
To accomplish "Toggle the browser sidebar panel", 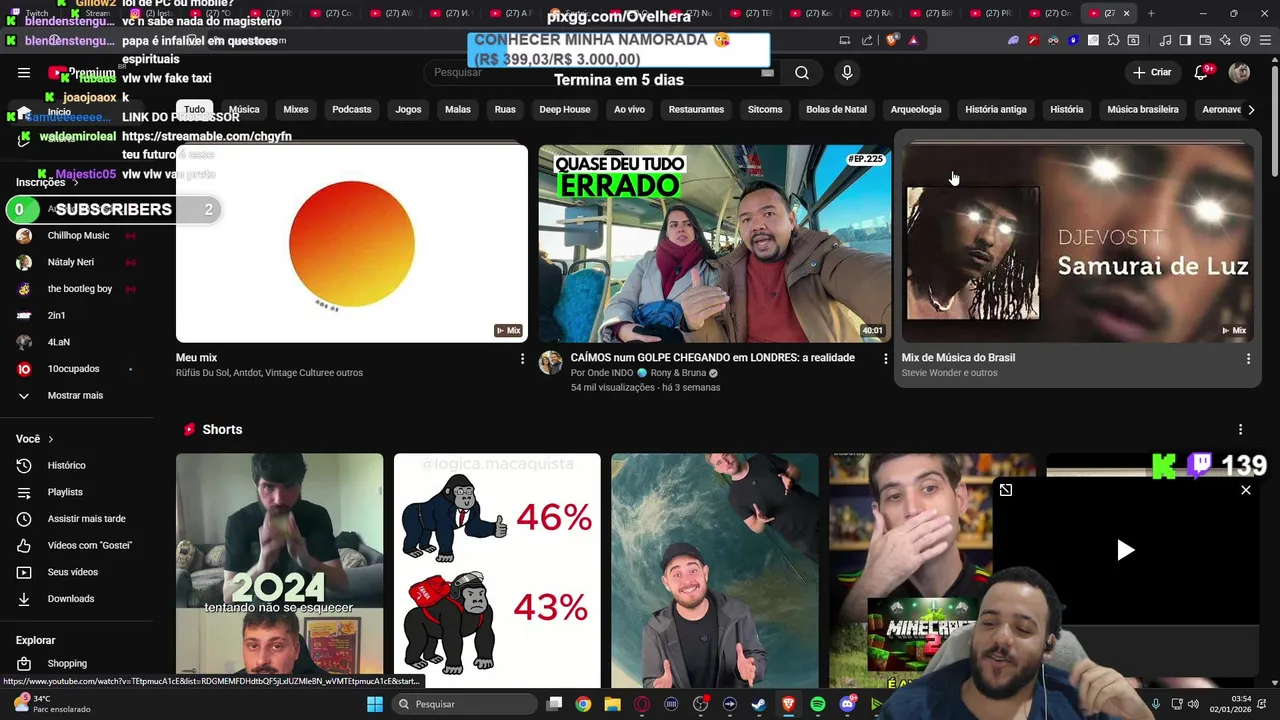I will point(1185,40).
